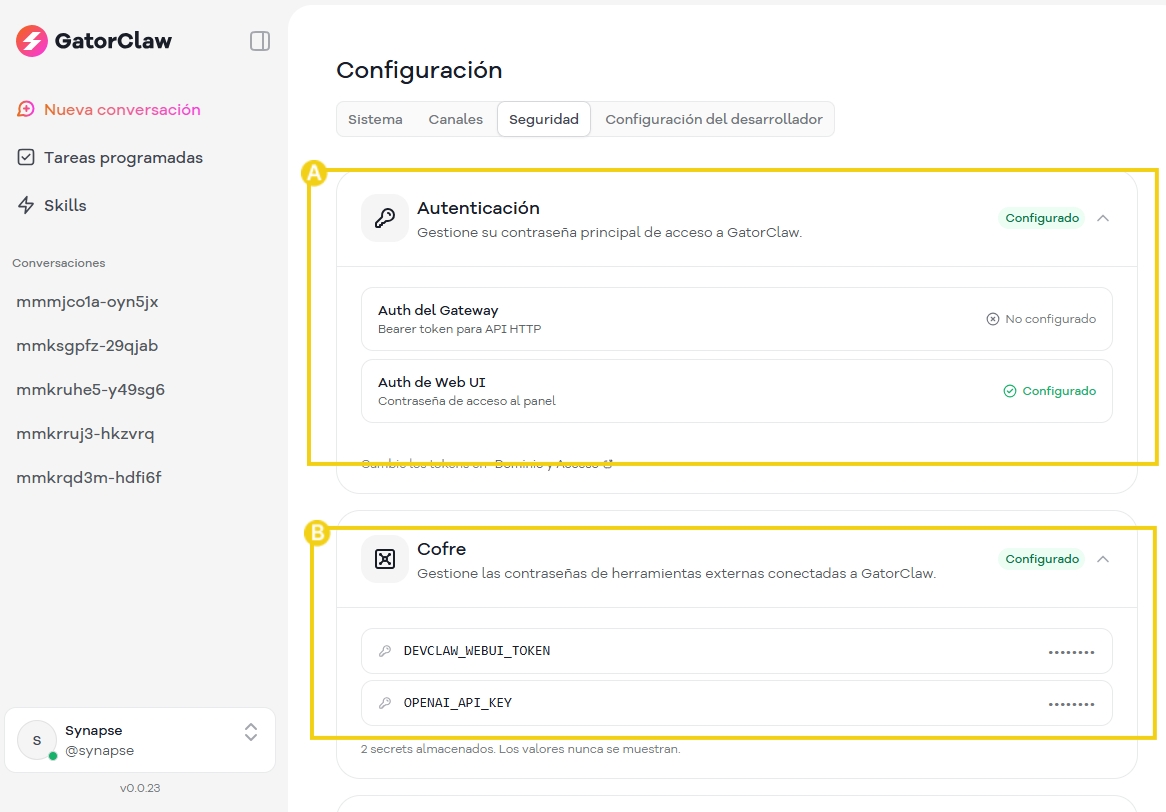
Task: Click the Synapse user avatar
Action: tap(37, 740)
